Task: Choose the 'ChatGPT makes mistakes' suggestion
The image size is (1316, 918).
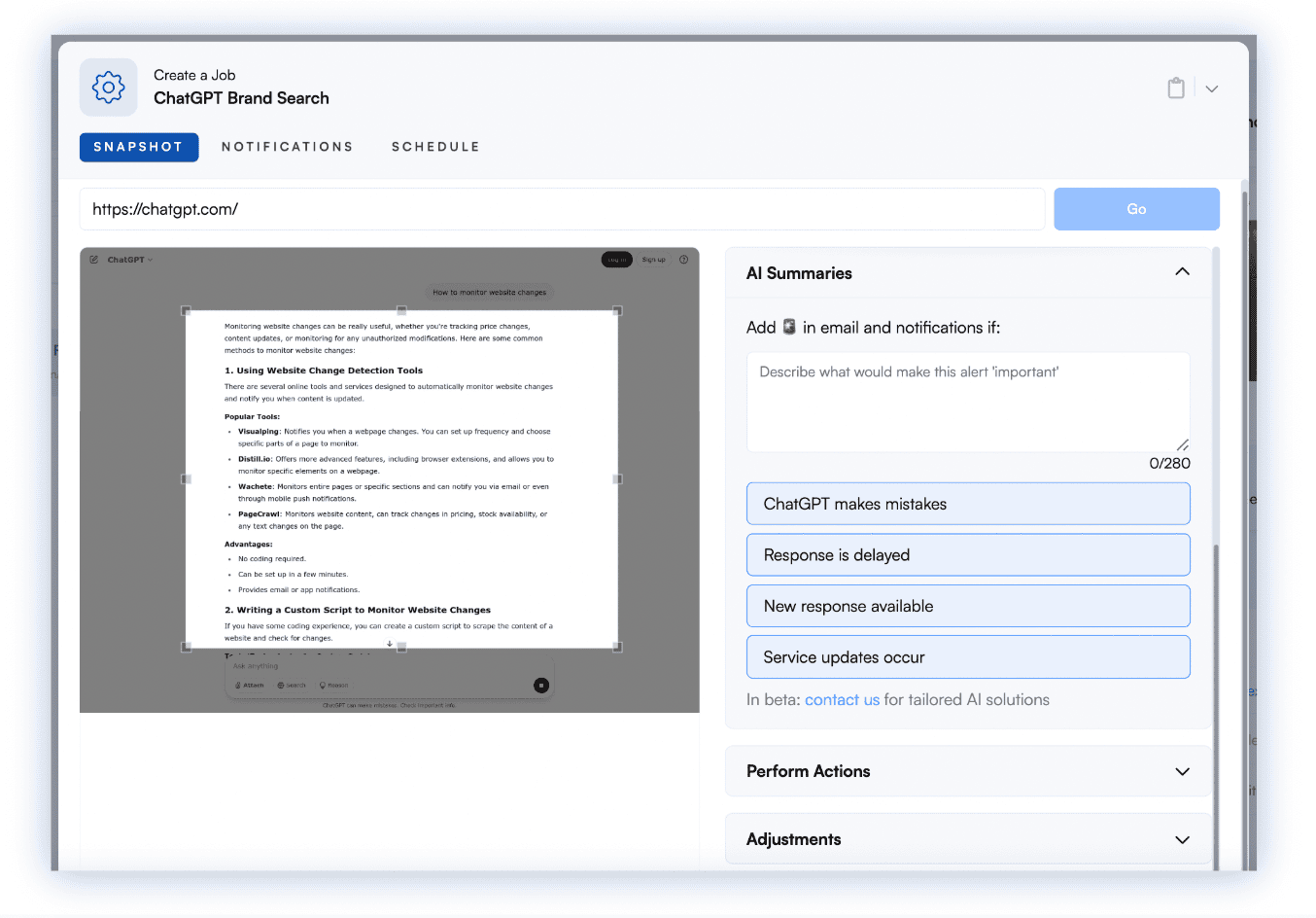Action: point(968,504)
